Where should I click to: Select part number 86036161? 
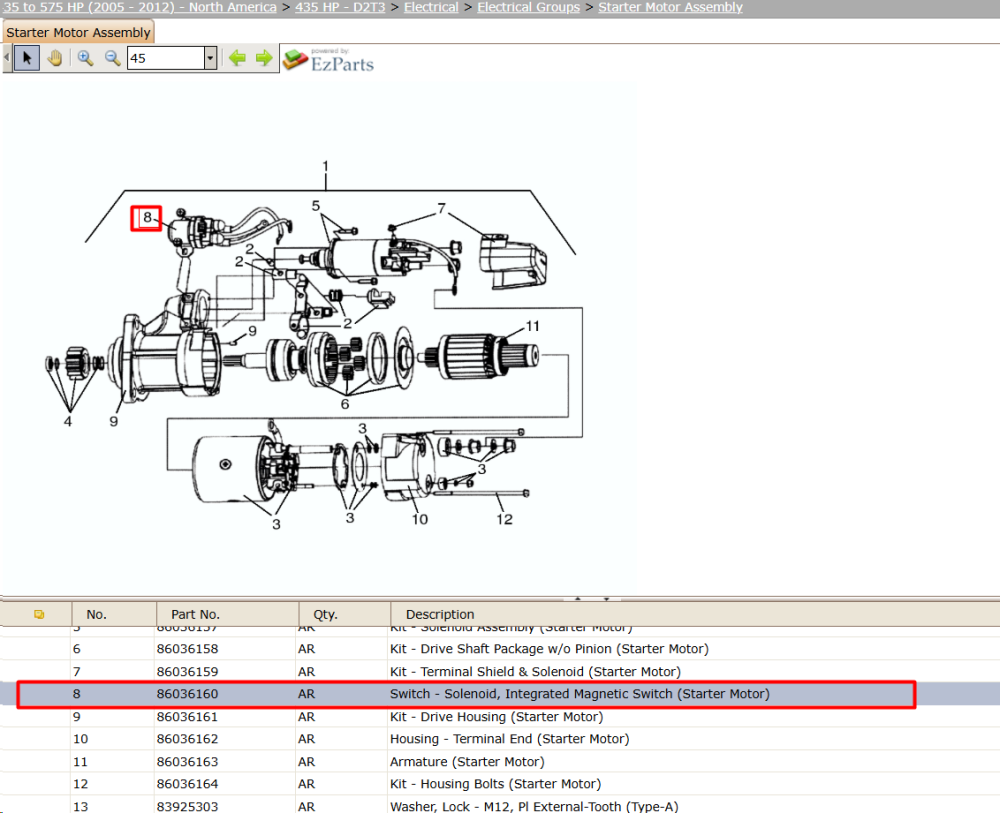[188, 717]
